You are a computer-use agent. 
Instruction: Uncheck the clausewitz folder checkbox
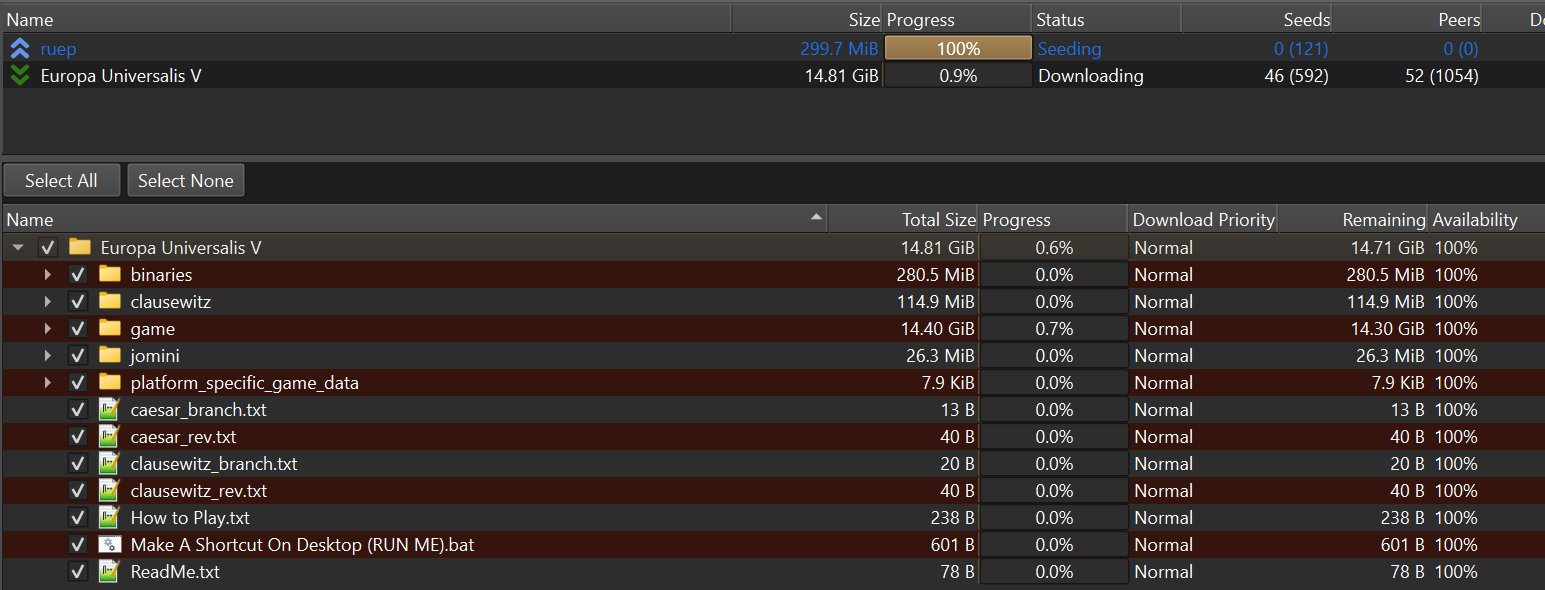tap(78, 301)
